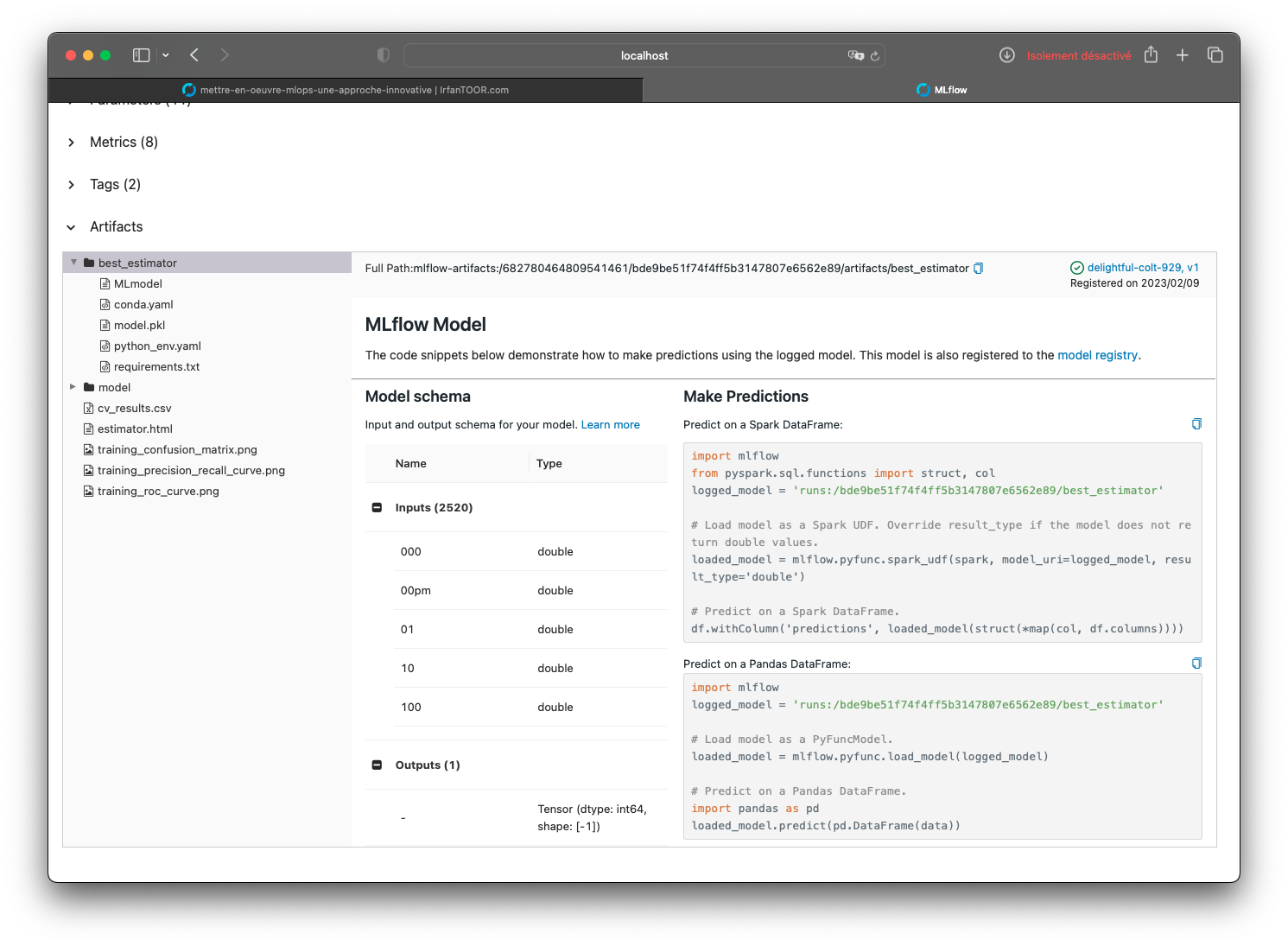Go back to the previous page

[x=194, y=55]
